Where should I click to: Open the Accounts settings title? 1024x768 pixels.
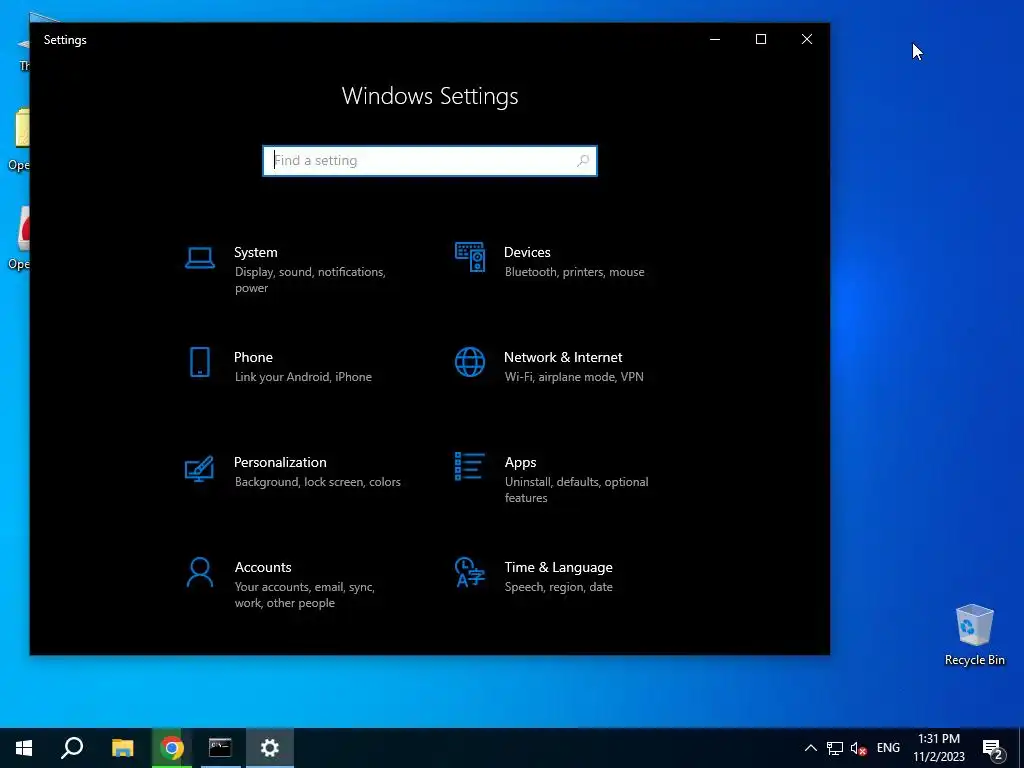tap(263, 568)
